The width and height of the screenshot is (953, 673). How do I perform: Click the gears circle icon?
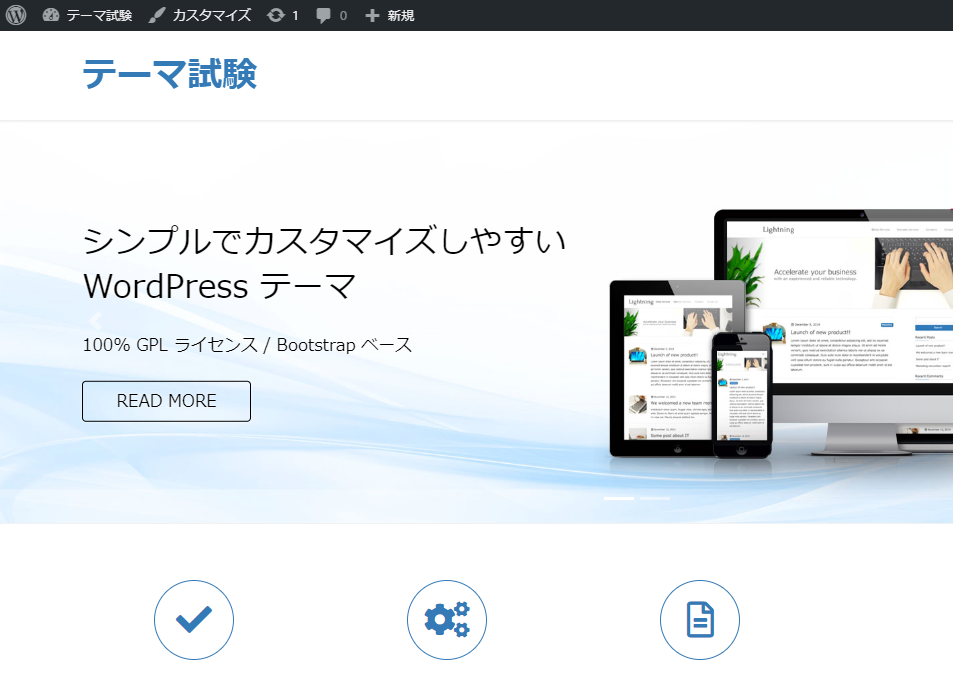[447, 620]
